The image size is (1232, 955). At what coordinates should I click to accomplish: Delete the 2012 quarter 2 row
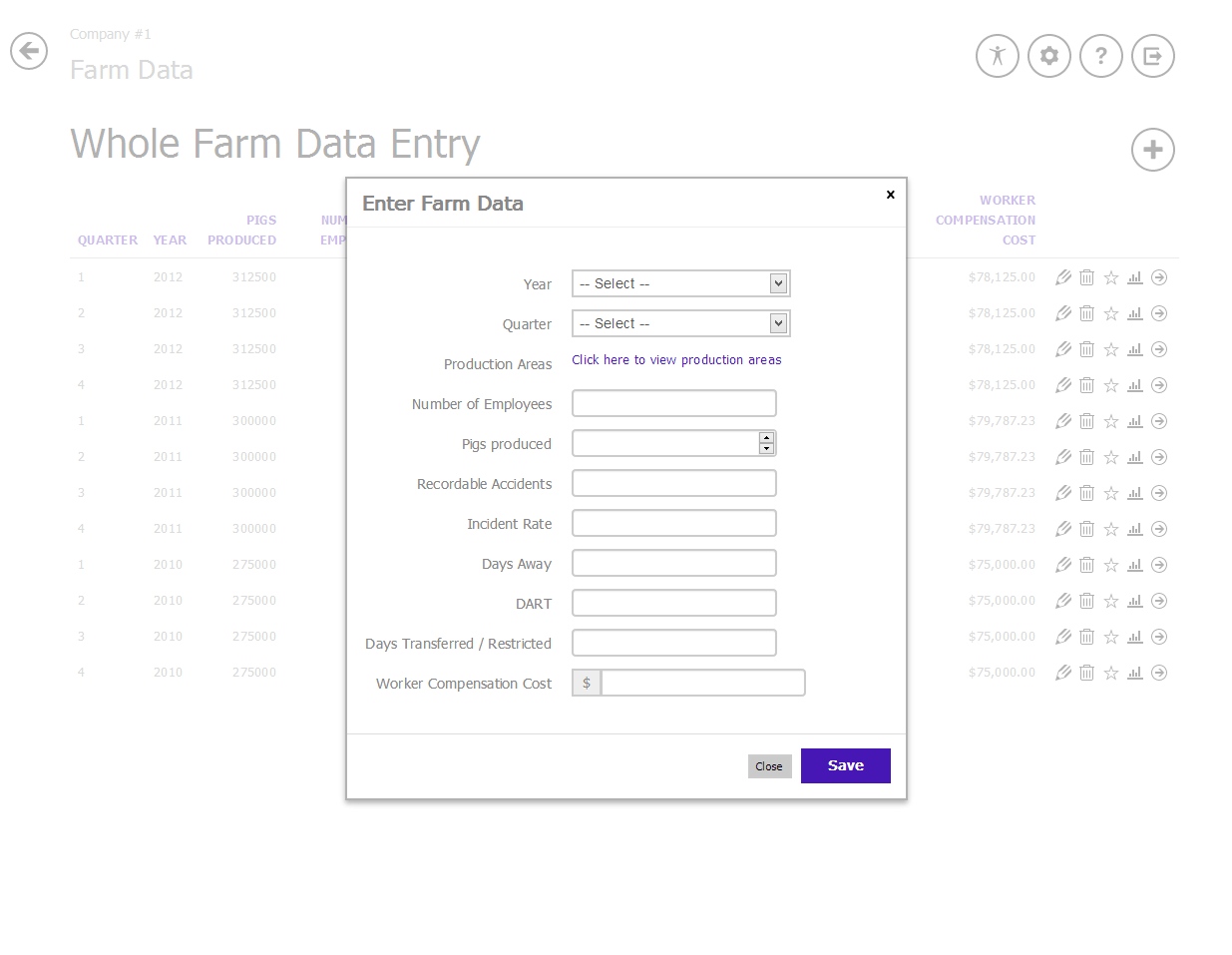1087,313
